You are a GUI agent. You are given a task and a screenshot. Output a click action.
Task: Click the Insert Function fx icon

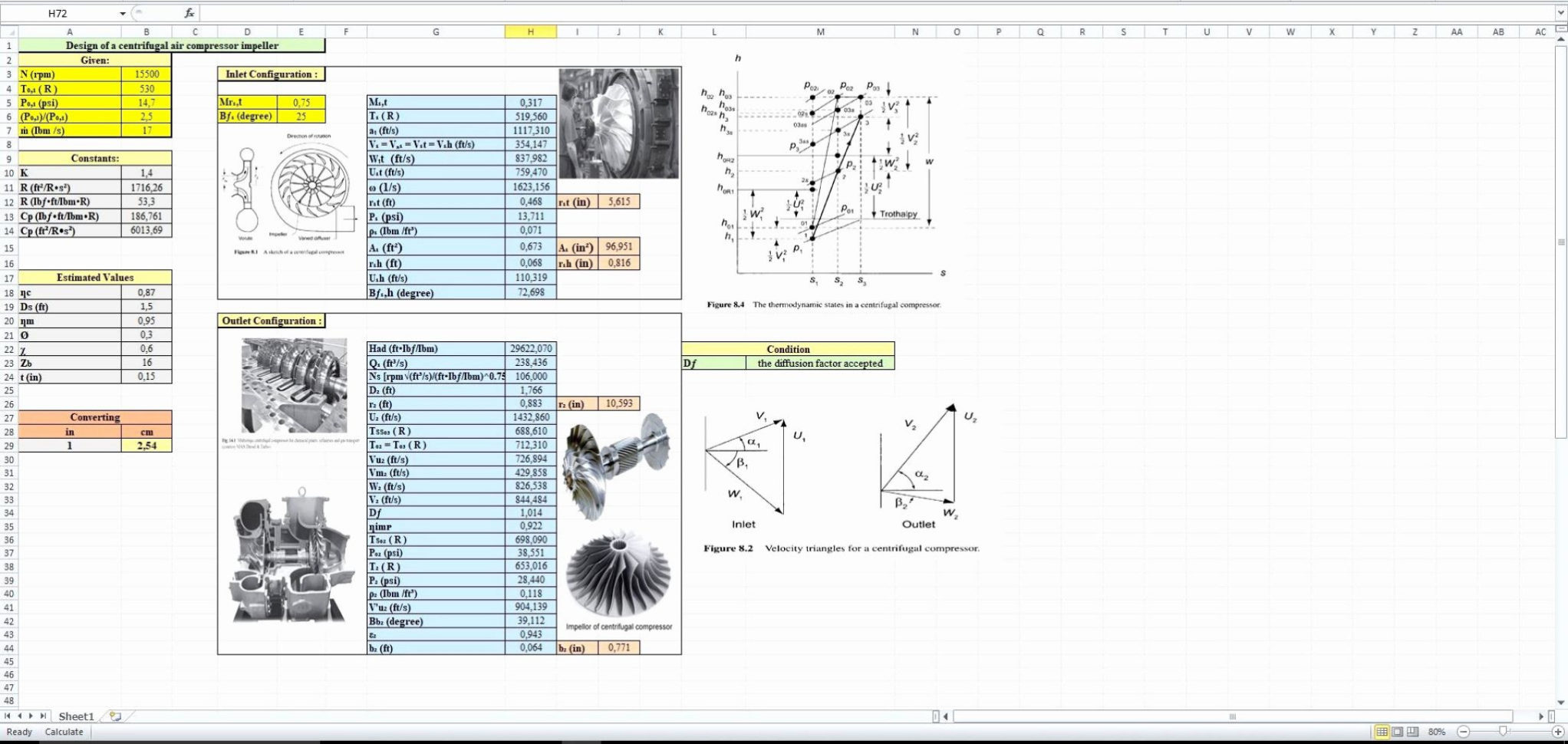click(x=189, y=13)
